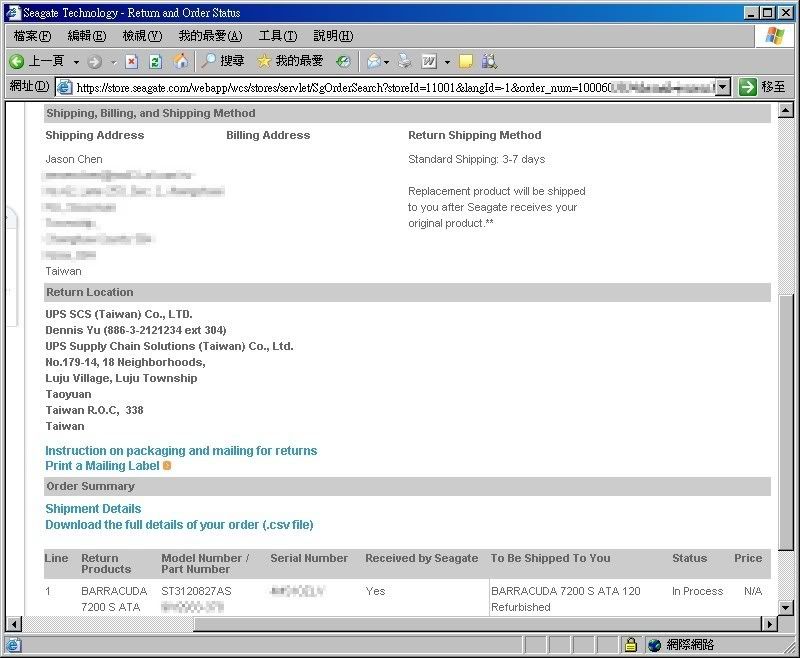Stop page loading with the red X icon
800x658 pixels.
click(132, 62)
